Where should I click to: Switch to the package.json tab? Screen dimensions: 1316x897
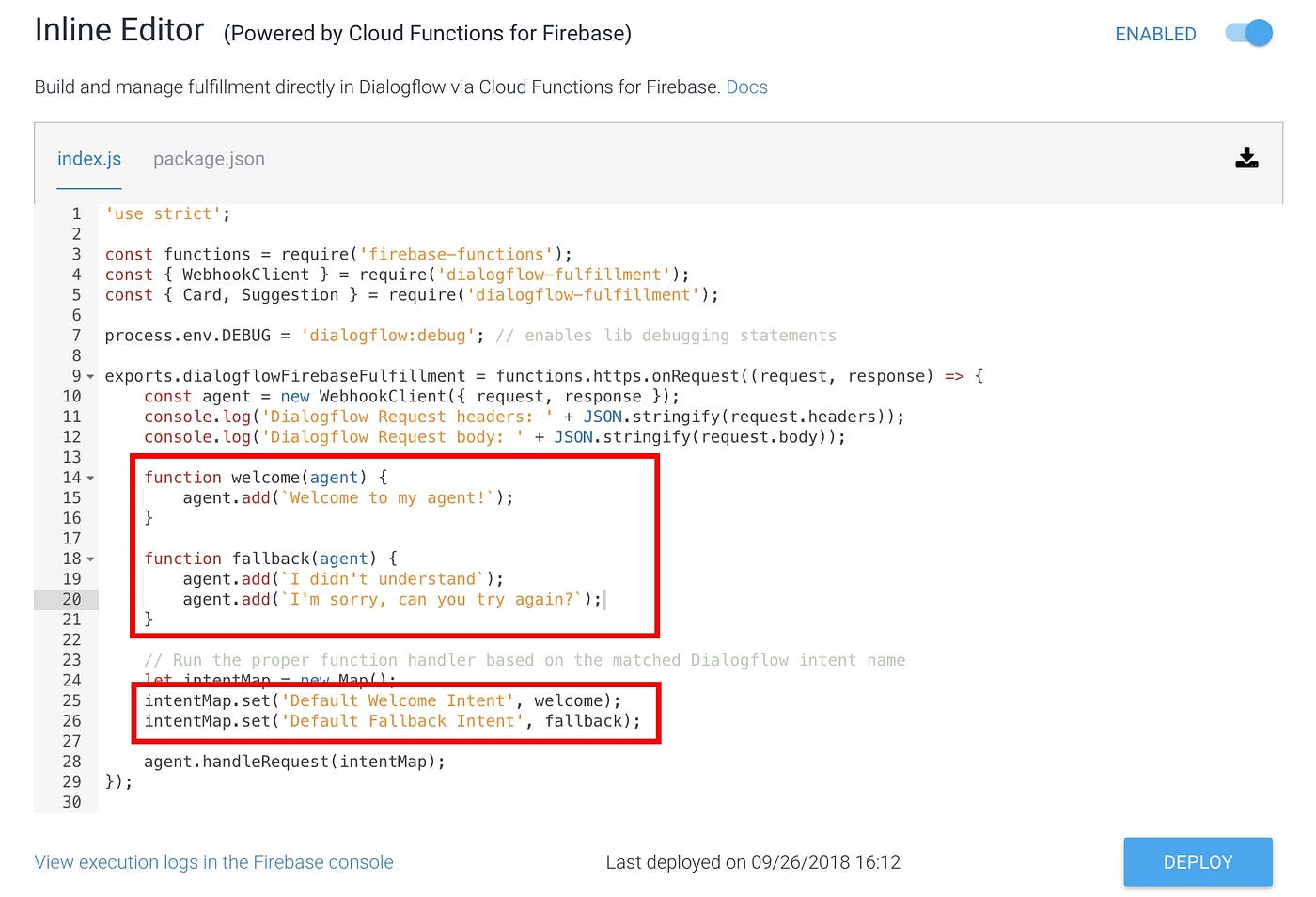(209, 159)
